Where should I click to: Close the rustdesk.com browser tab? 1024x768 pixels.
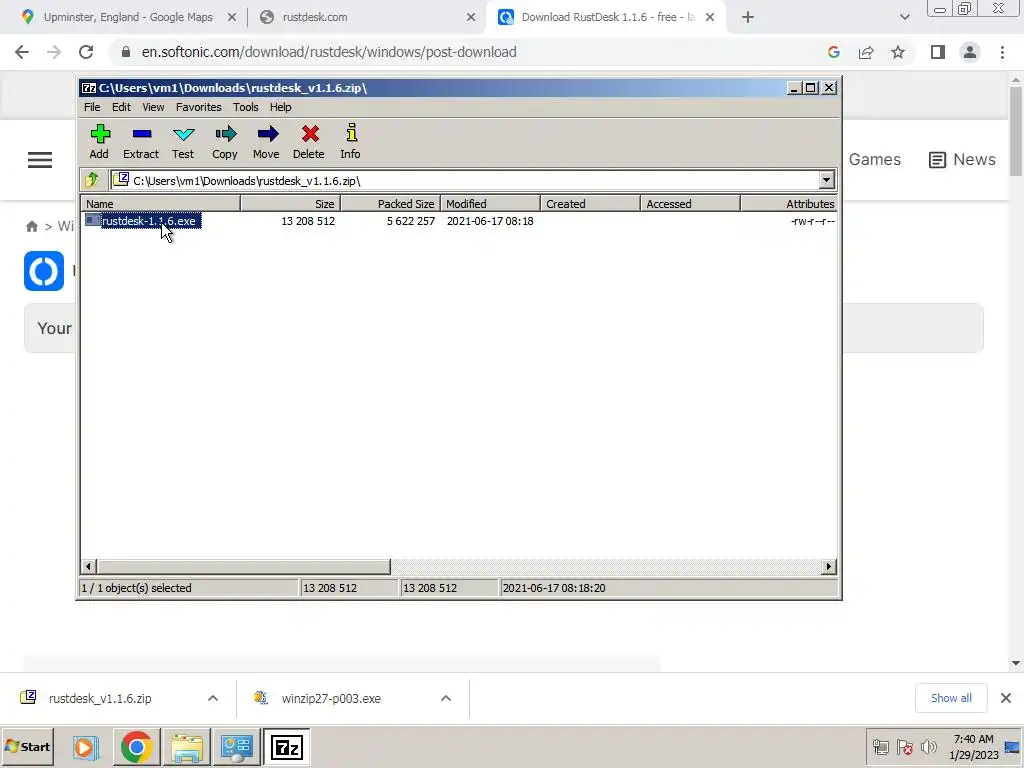tap(471, 18)
